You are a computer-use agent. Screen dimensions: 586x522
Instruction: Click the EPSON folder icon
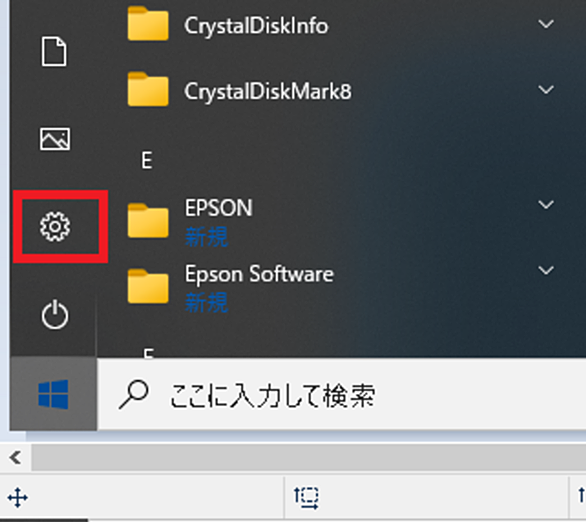point(148,220)
